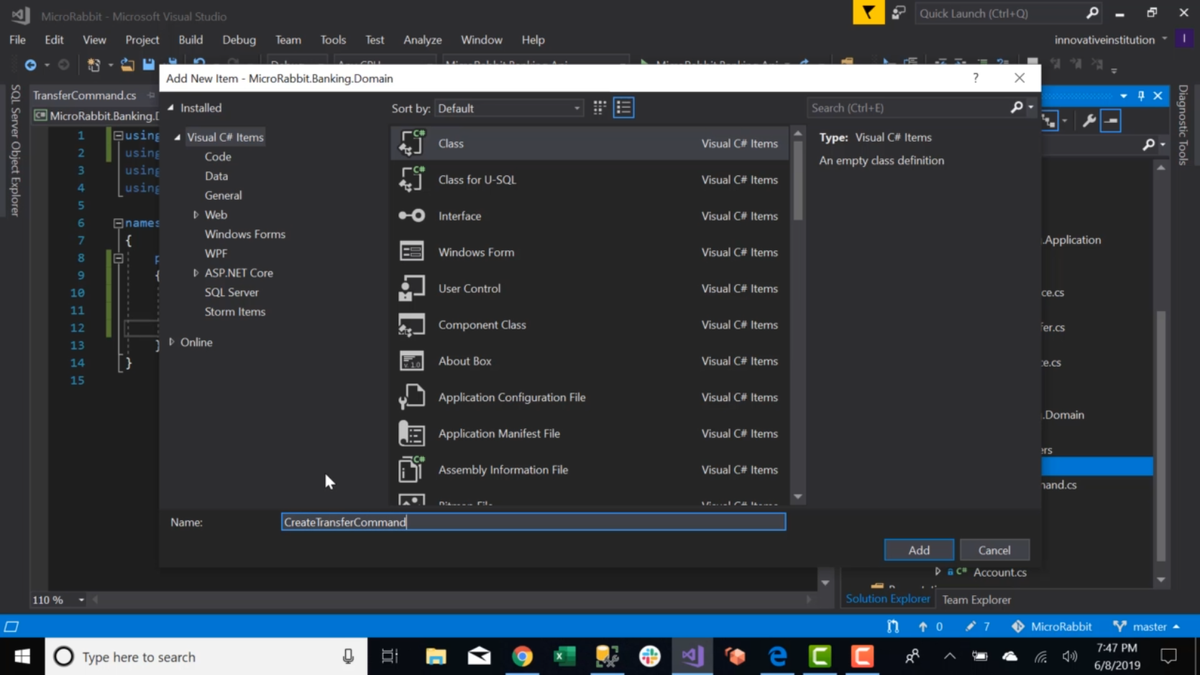Click pending changes pencil in status bar

pos(977,627)
